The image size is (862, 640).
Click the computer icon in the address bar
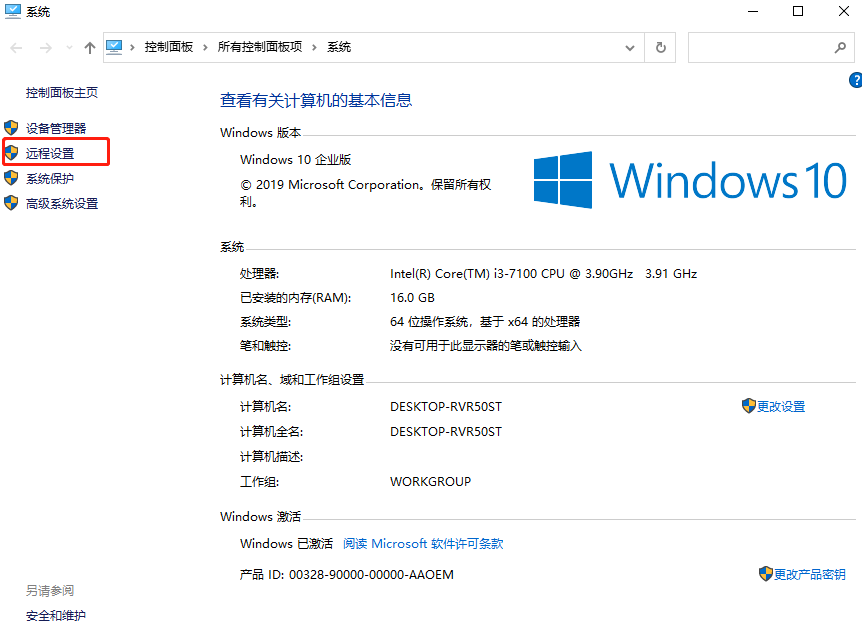(115, 46)
